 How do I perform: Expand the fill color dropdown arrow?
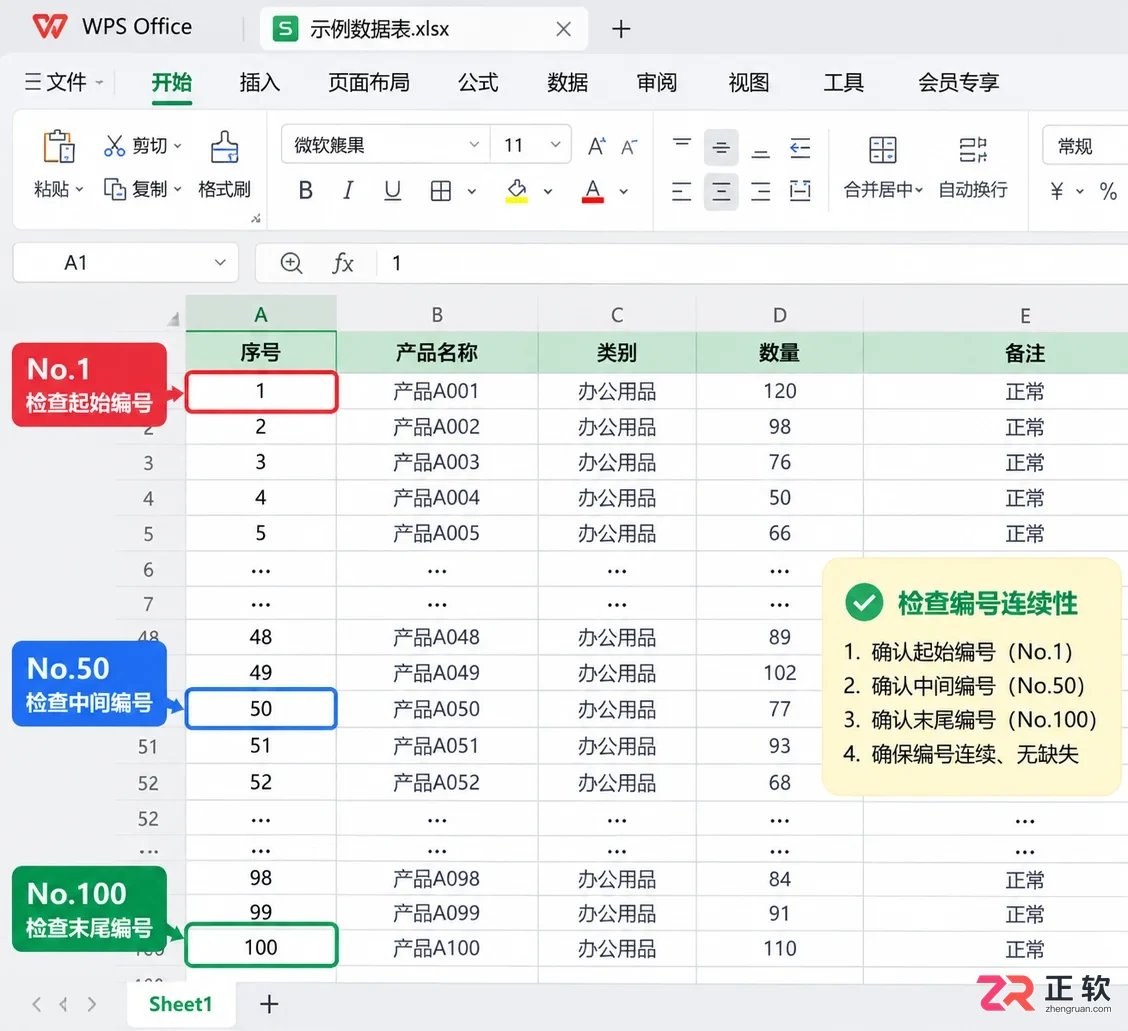pyautogui.click(x=548, y=191)
